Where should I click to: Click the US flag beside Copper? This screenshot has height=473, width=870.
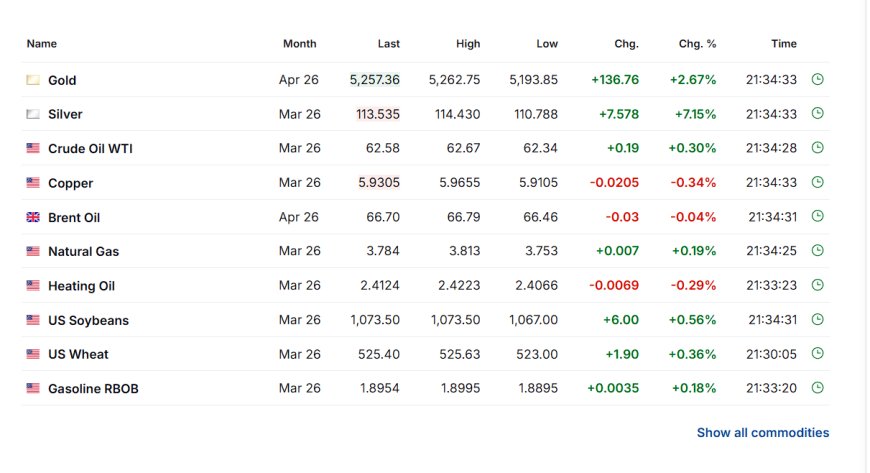(x=33, y=183)
